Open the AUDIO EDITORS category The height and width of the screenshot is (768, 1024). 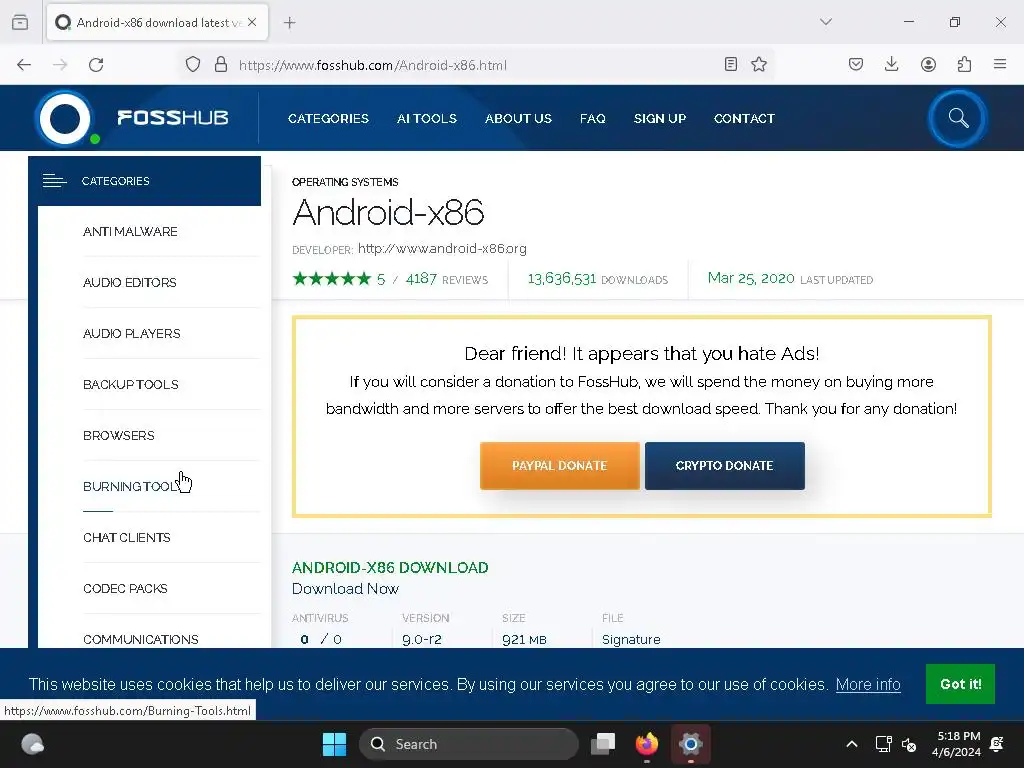(129, 282)
